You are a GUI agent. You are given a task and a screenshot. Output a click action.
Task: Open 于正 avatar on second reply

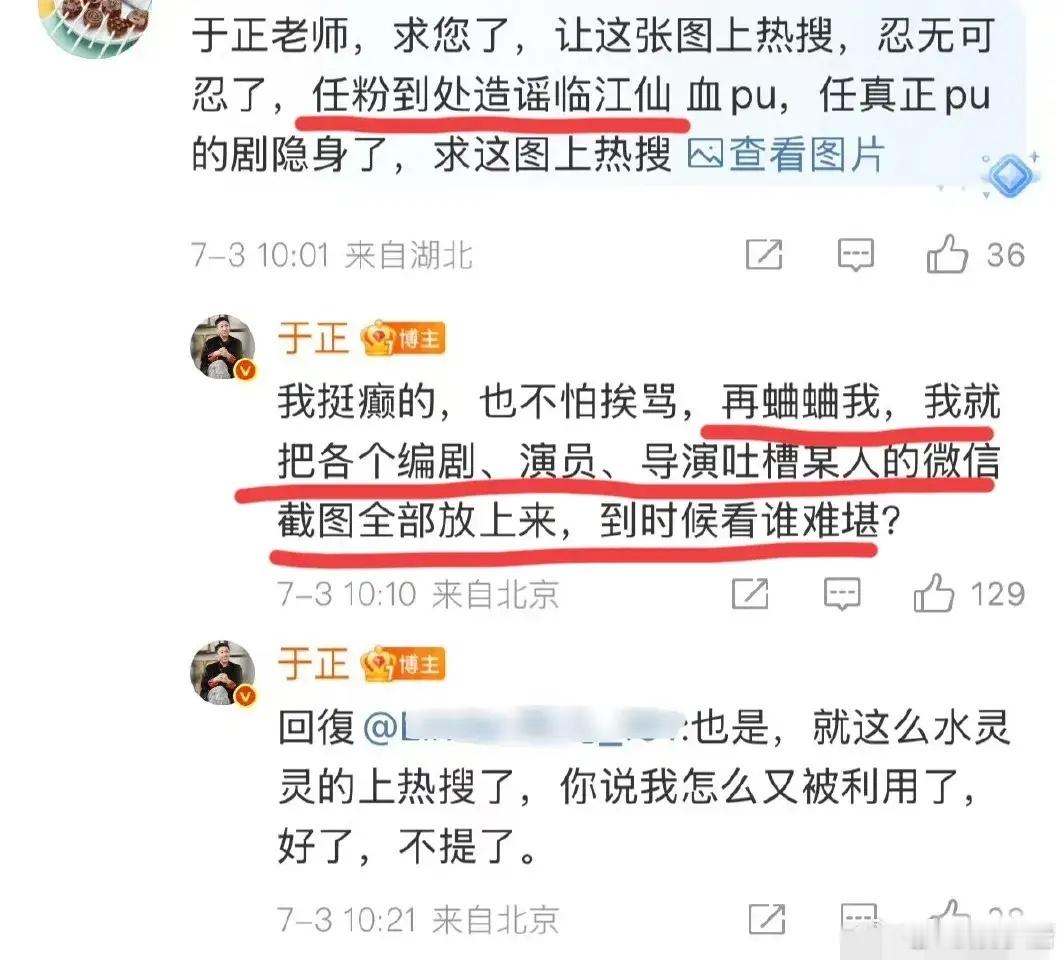coord(223,672)
